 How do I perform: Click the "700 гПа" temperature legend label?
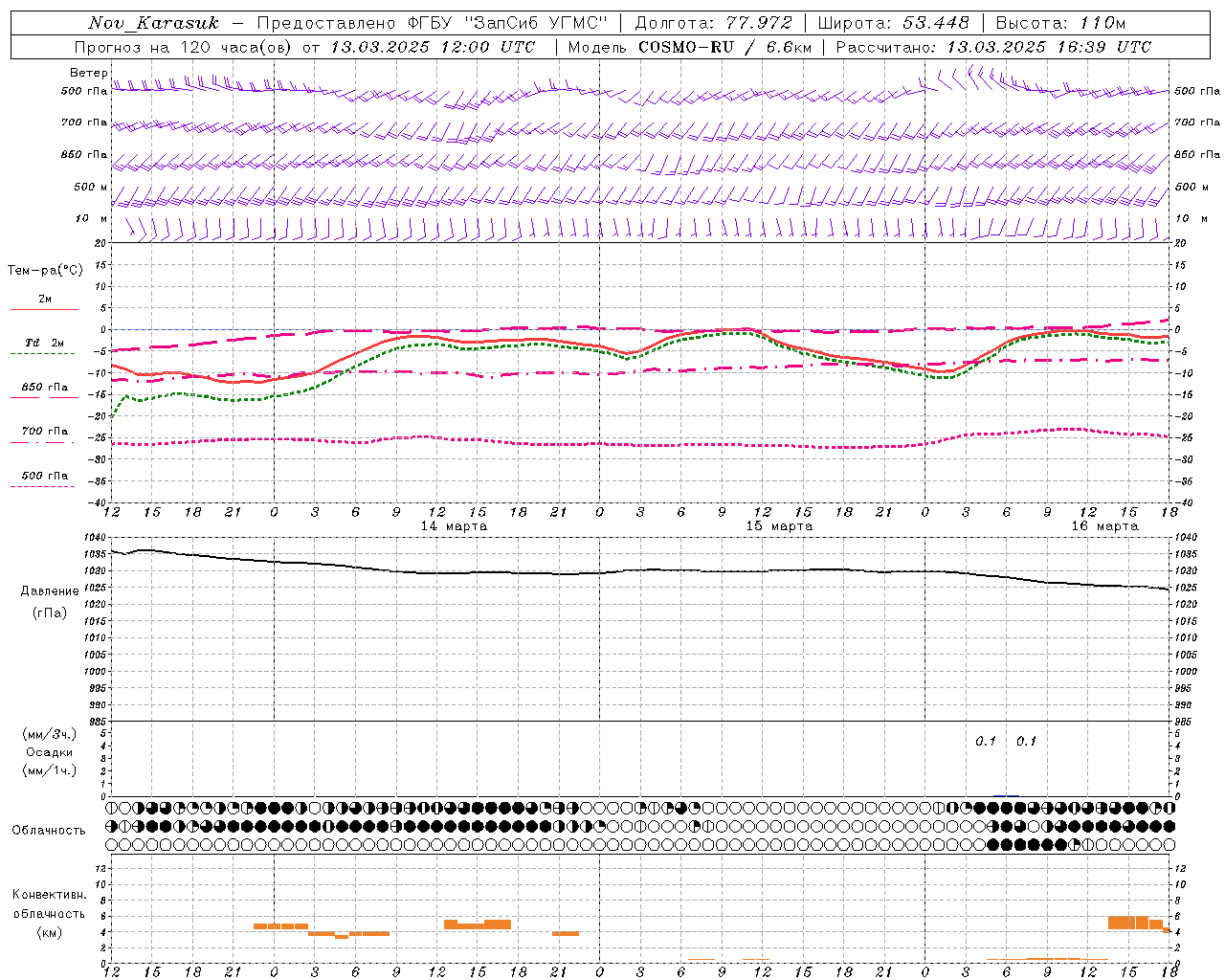(45, 432)
